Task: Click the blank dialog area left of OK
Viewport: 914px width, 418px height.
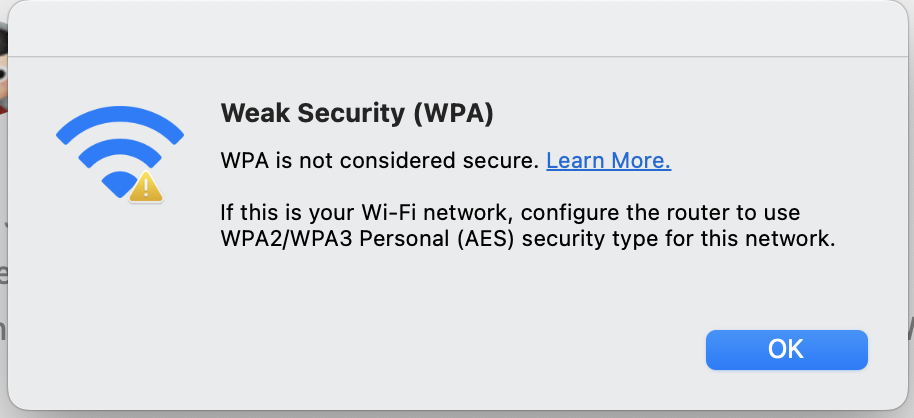Action: (408, 350)
